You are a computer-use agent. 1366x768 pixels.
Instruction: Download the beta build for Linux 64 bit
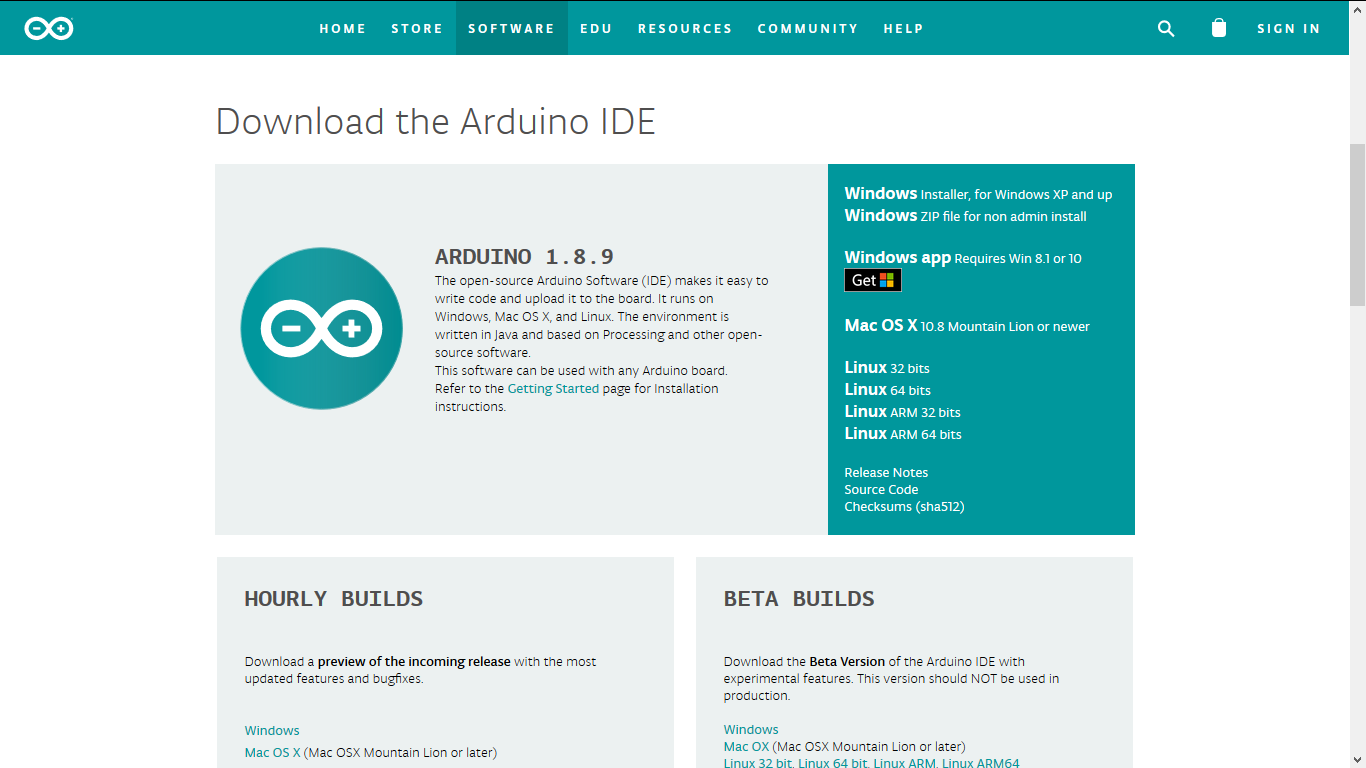[x=833, y=763]
